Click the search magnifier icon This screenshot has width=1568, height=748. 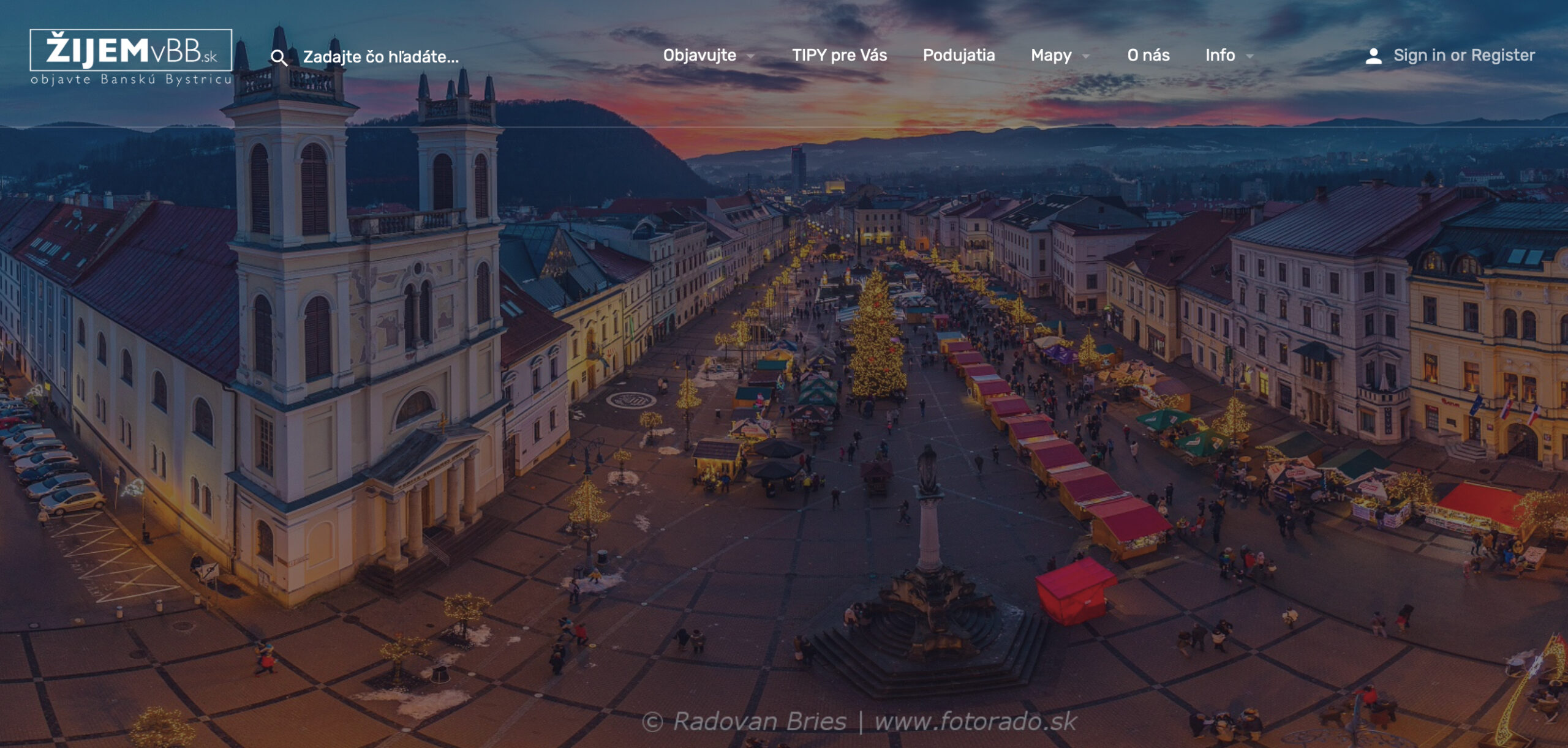[279, 58]
